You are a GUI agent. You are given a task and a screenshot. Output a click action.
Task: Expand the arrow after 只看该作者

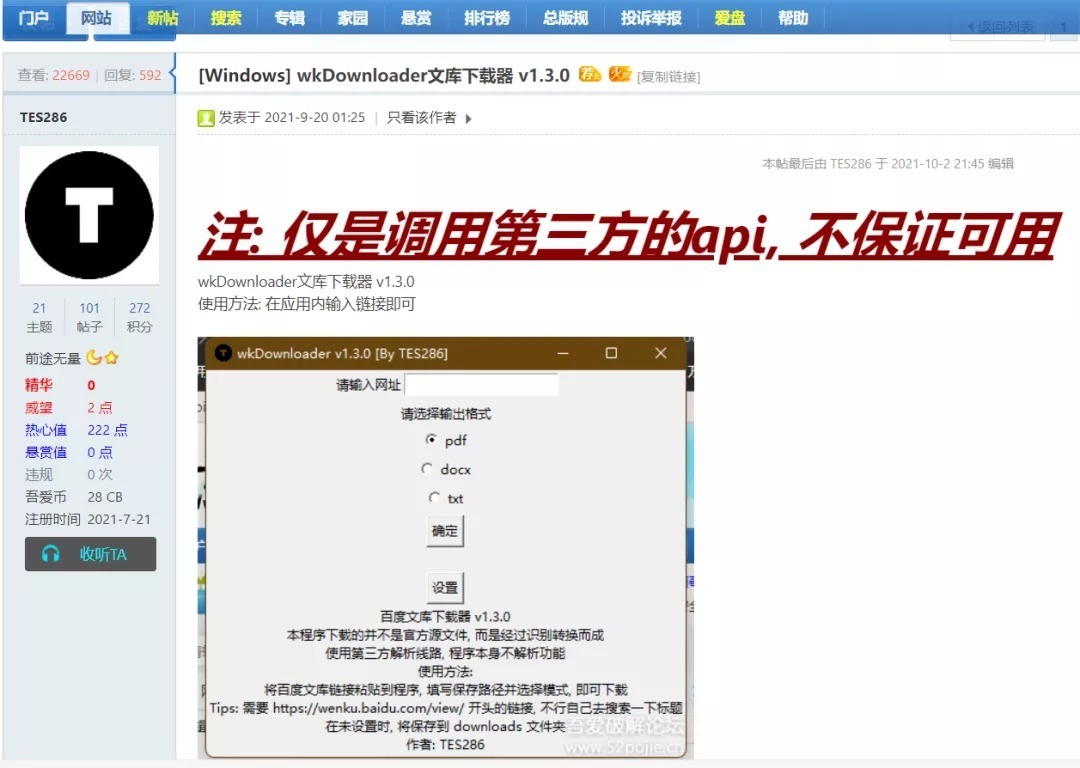[468, 118]
